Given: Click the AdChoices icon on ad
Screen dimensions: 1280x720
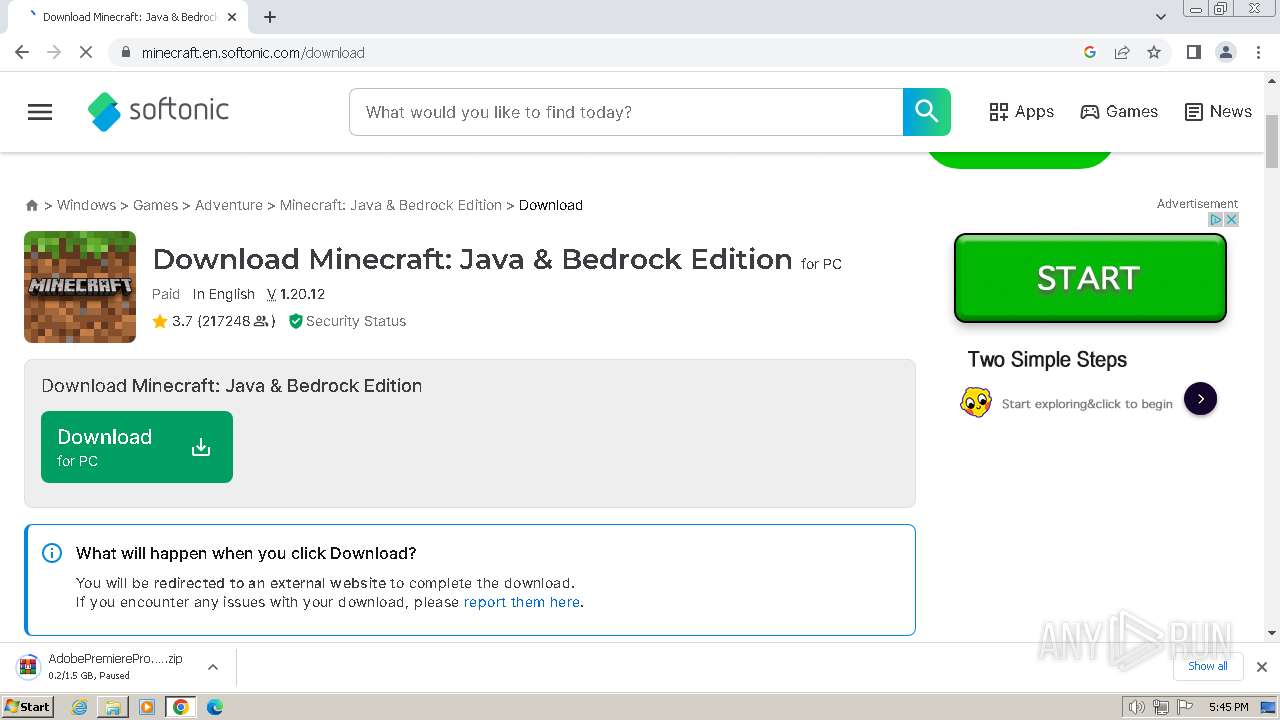Looking at the screenshot, I should pos(1217,219).
